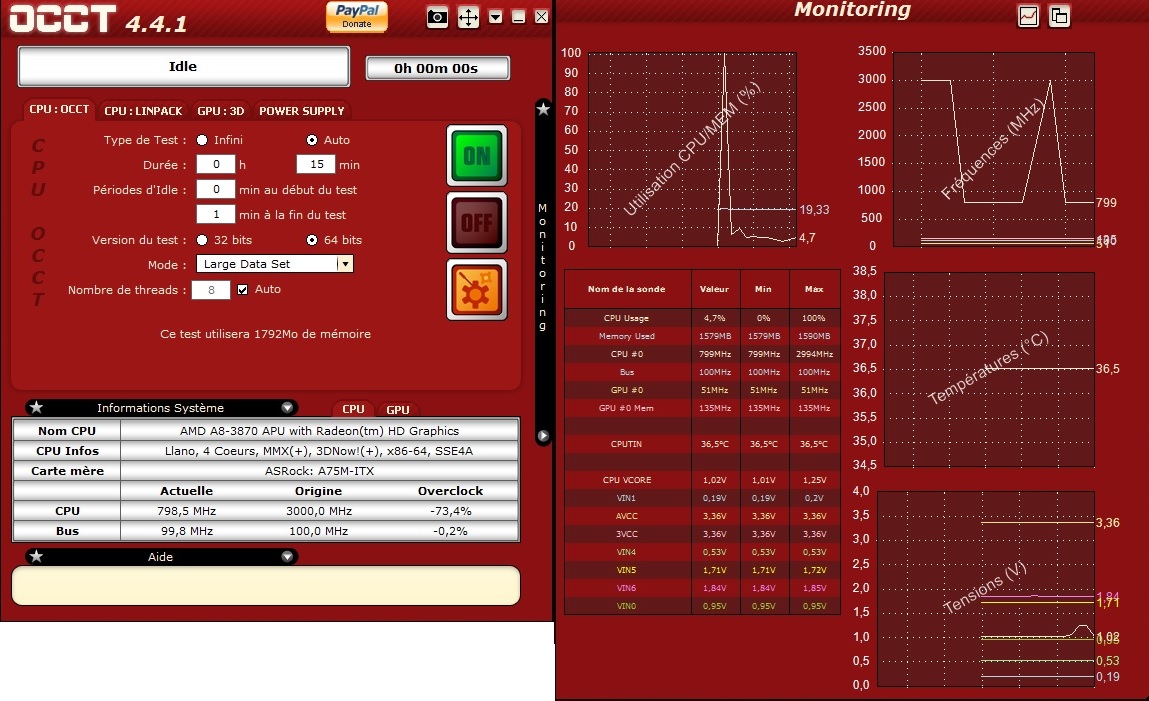Open the POWER SUPPLY tab
Screen dimensions: 1149x701
[x=301, y=111]
